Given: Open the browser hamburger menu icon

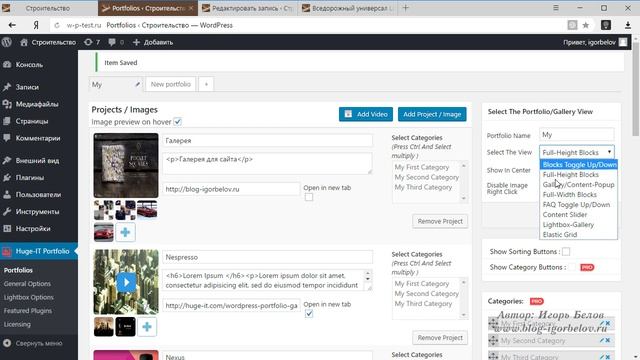Looking at the screenshot, I should (x=556, y=8).
